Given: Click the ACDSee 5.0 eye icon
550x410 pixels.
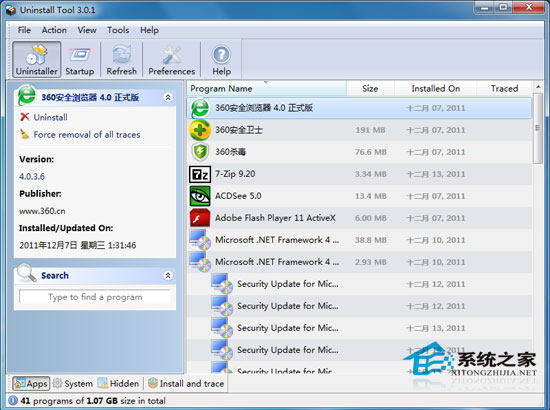Looking at the screenshot, I should coord(200,196).
